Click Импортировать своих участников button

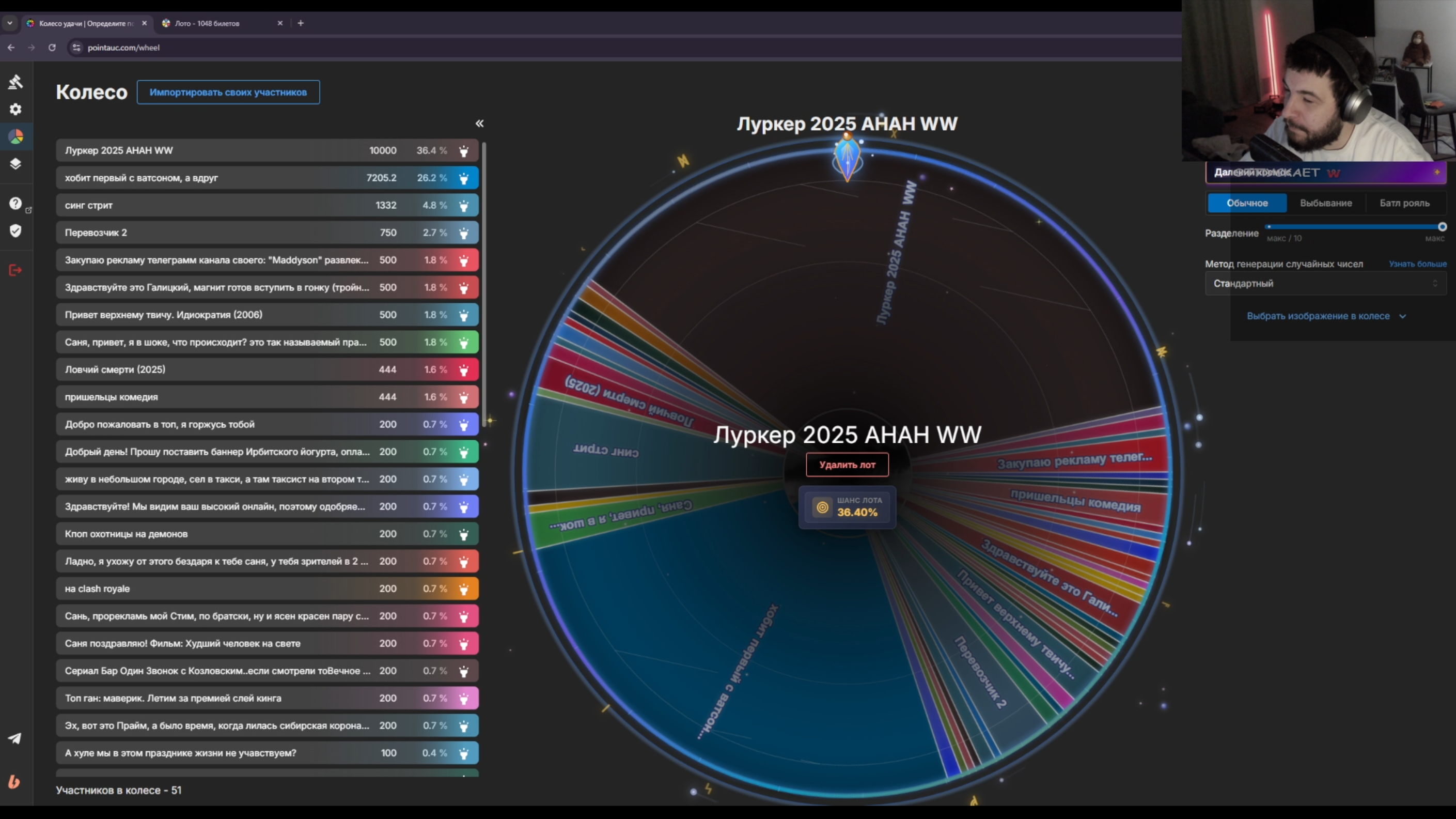228,92
